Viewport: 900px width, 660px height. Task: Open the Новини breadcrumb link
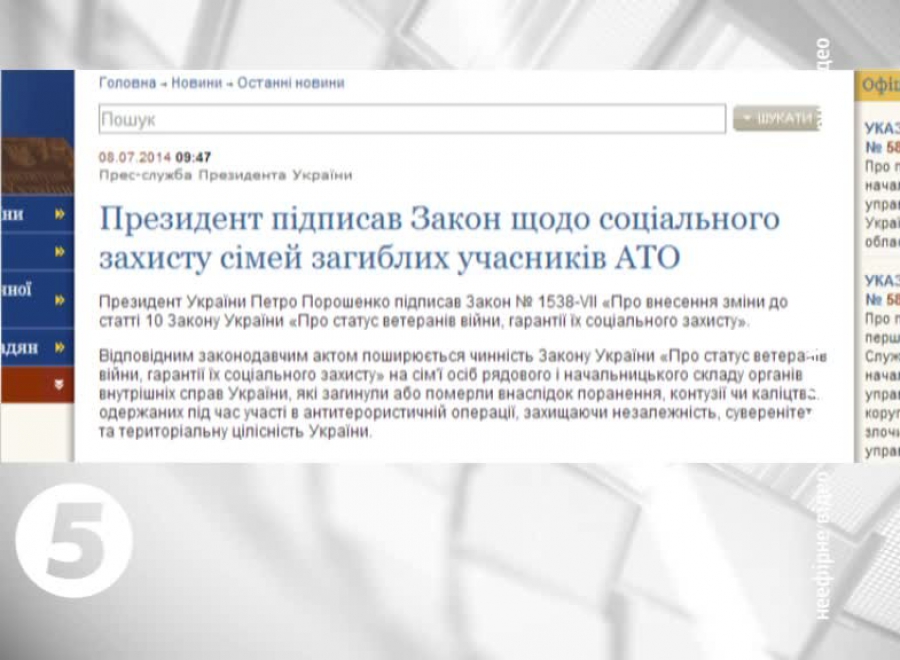pyautogui.click(x=196, y=84)
